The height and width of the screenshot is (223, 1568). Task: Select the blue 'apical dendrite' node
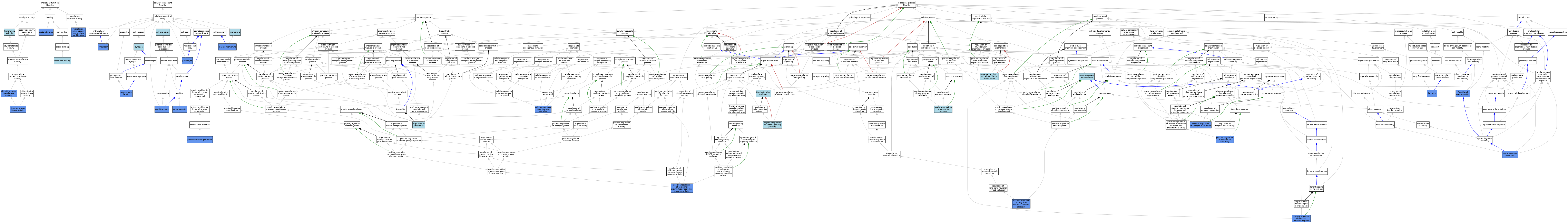pyautogui.click(x=180, y=109)
